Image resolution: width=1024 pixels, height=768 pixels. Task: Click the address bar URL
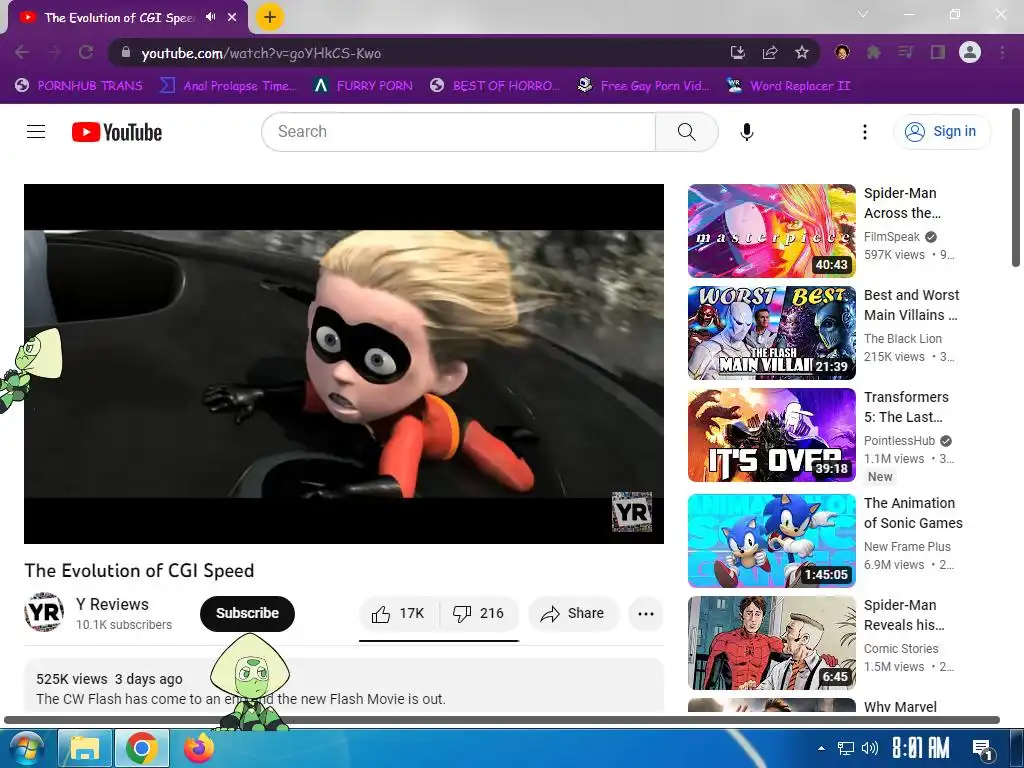coord(261,54)
